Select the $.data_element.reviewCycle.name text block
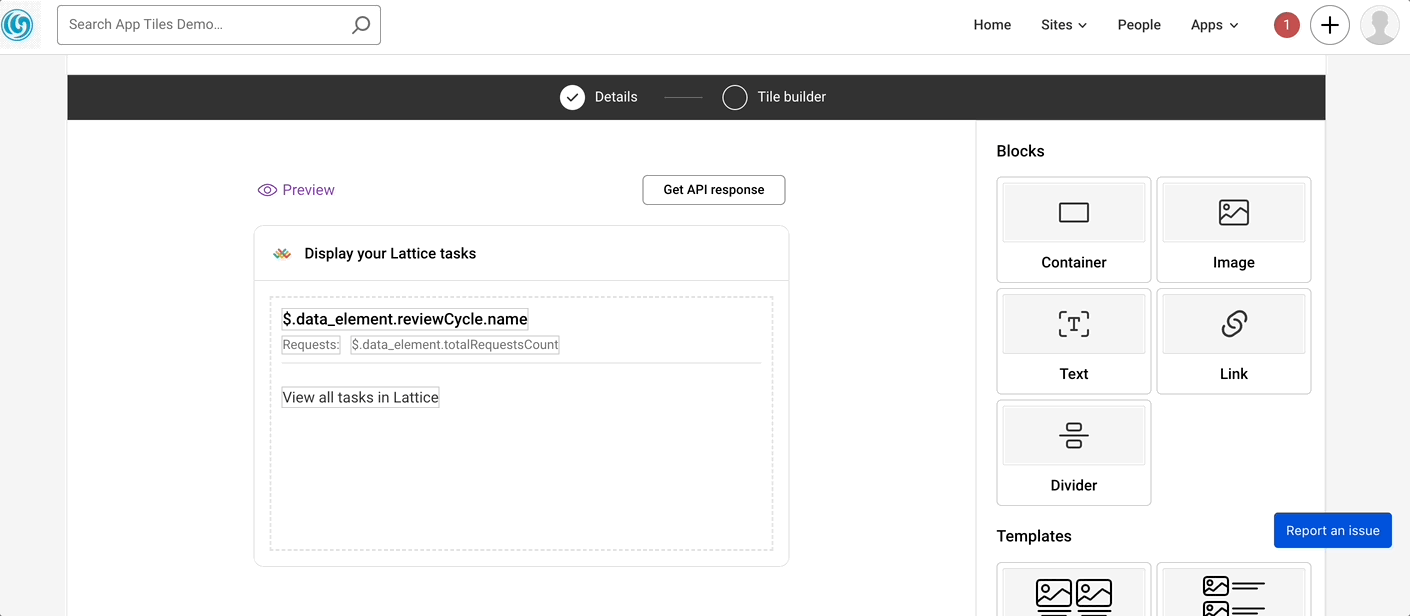Image resolution: width=1410 pixels, height=616 pixels. pos(405,319)
